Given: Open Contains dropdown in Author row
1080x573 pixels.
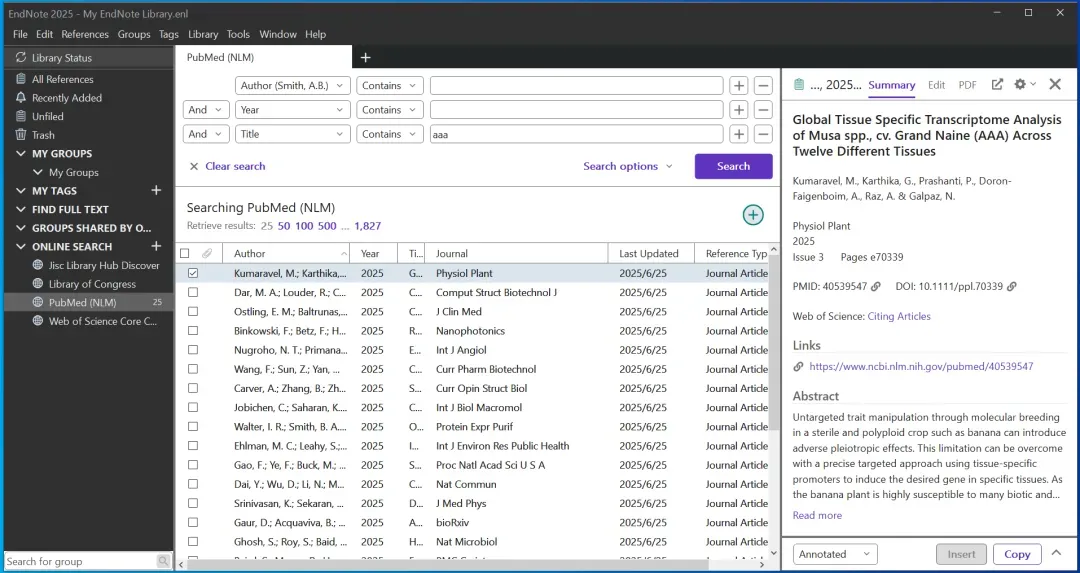Looking at the screenshot, I should click(390, 85).
